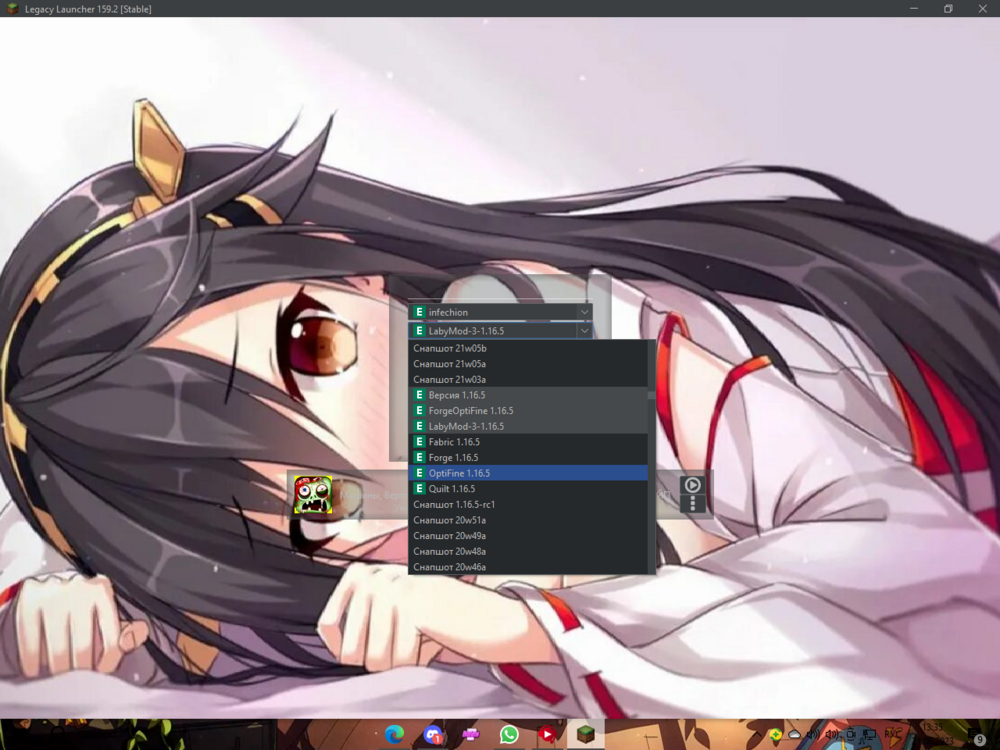The width and height of the screenshot is (1000, 750).
Task: Select Снапшот 20w48a entry
Action: click(x=528, y=551)
